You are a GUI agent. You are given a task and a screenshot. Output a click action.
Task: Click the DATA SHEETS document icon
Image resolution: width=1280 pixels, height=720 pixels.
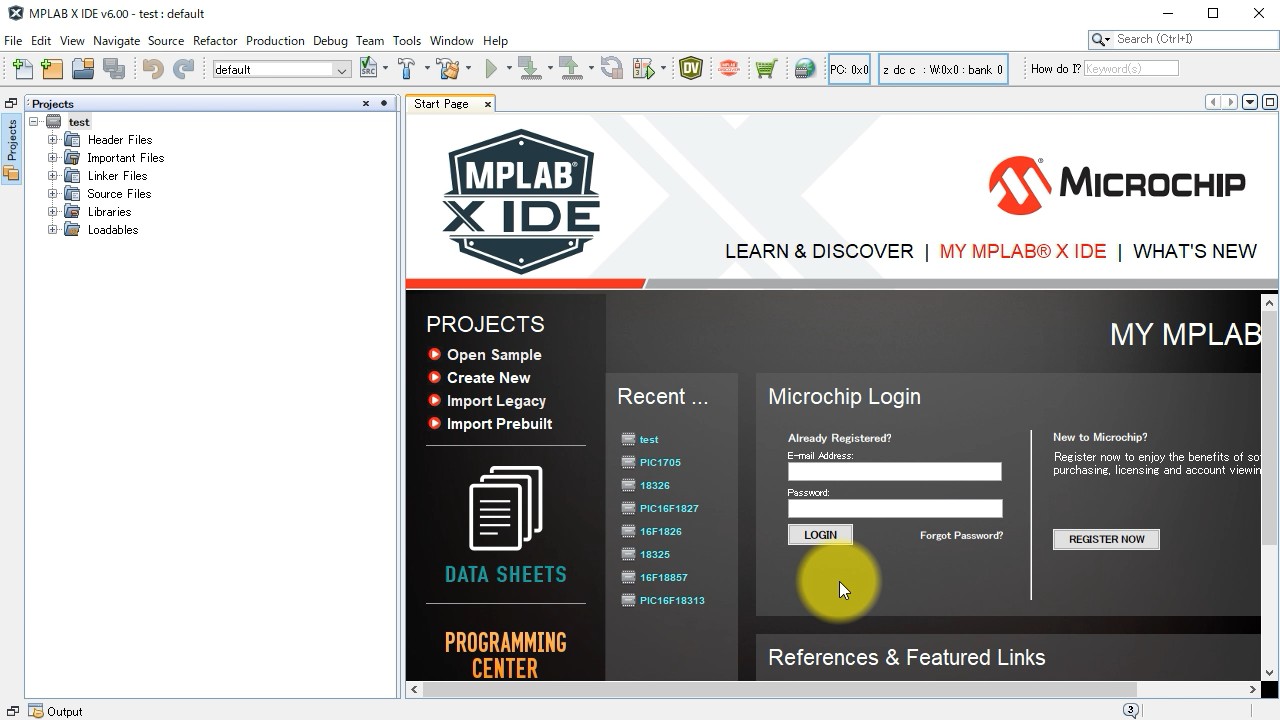[x=506, y=510]
